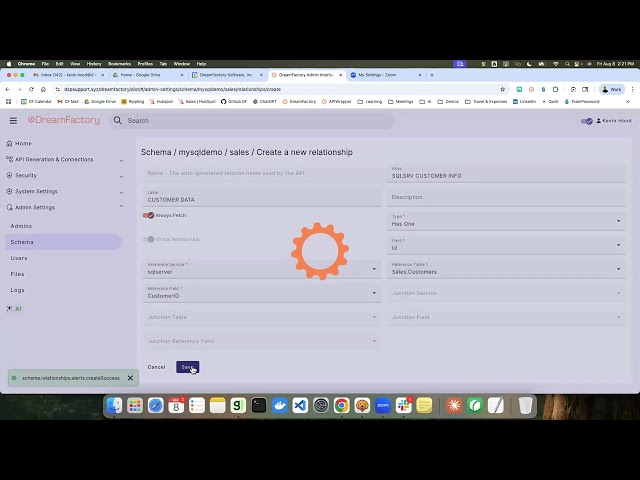640x480 pixels.
Task: Open Zoom from the dock
Action: click(383, 405)
